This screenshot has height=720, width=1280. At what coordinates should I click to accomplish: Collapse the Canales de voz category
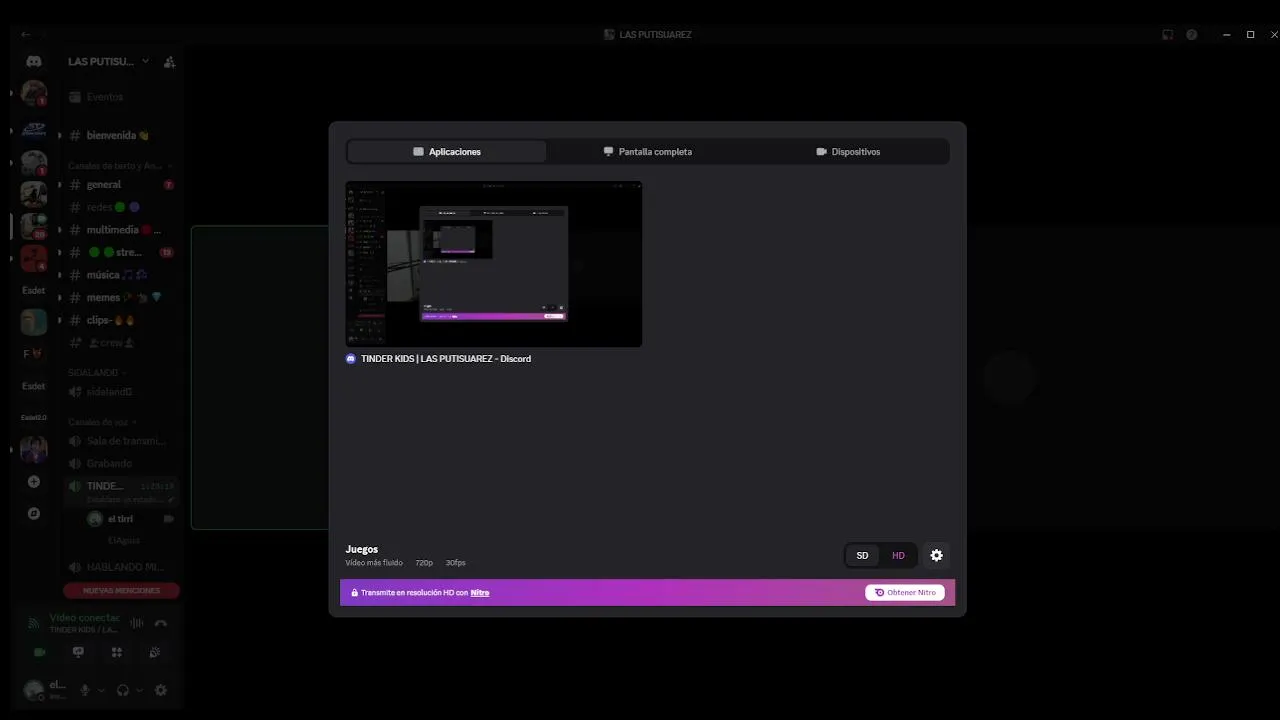point(102,422)
